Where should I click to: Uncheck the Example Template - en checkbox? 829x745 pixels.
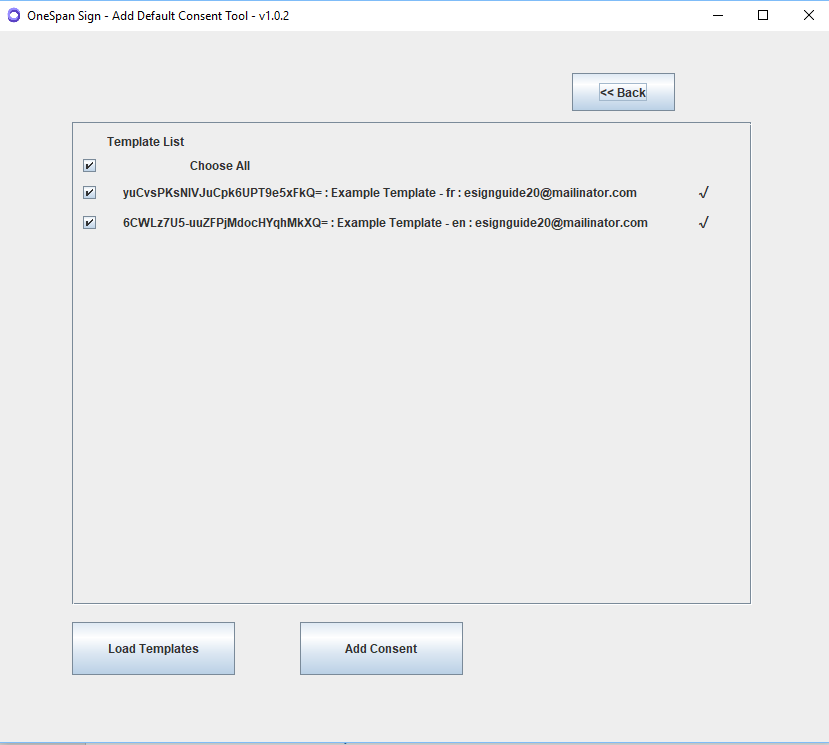coord(89,223)
